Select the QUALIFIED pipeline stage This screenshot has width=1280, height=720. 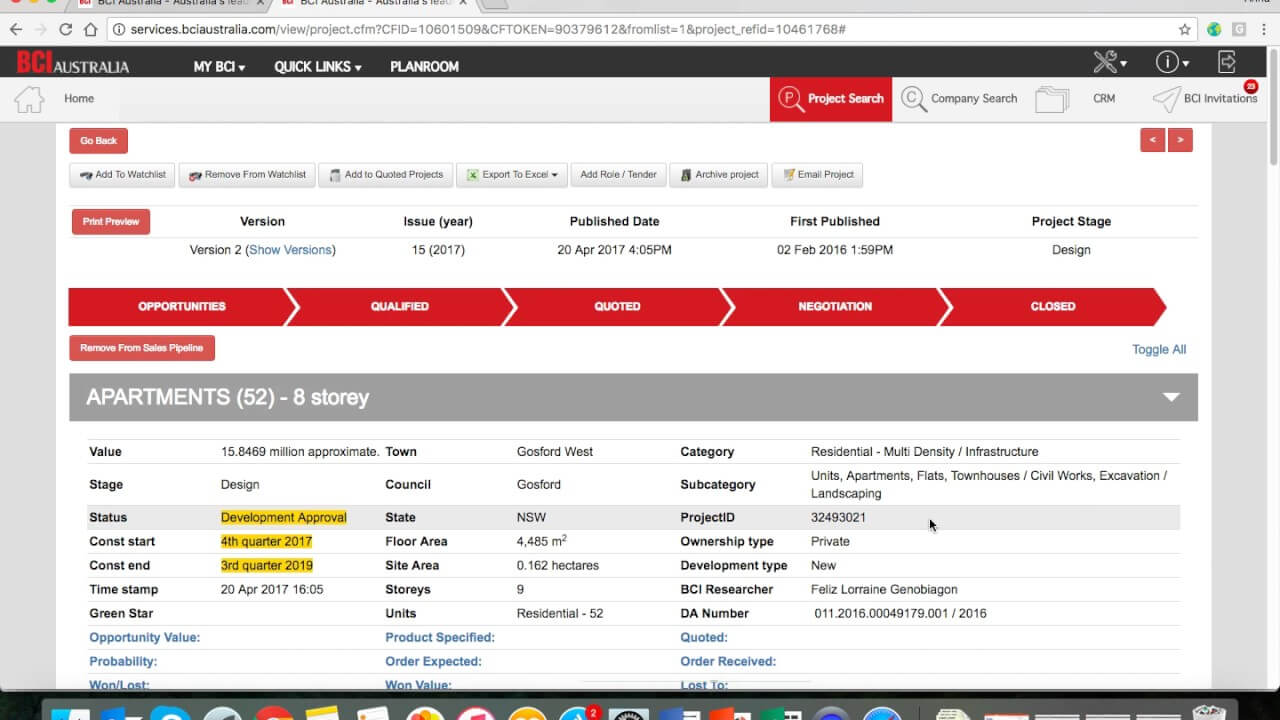pyautogui.click(x=399, y=307)
